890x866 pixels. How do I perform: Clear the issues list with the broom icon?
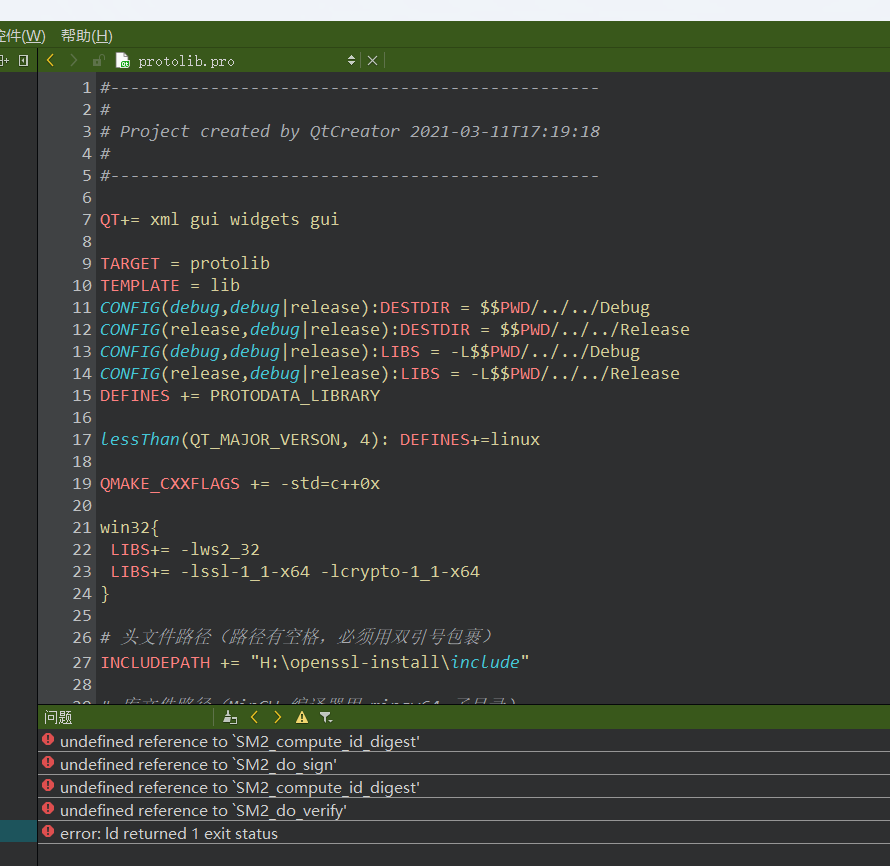230,717
